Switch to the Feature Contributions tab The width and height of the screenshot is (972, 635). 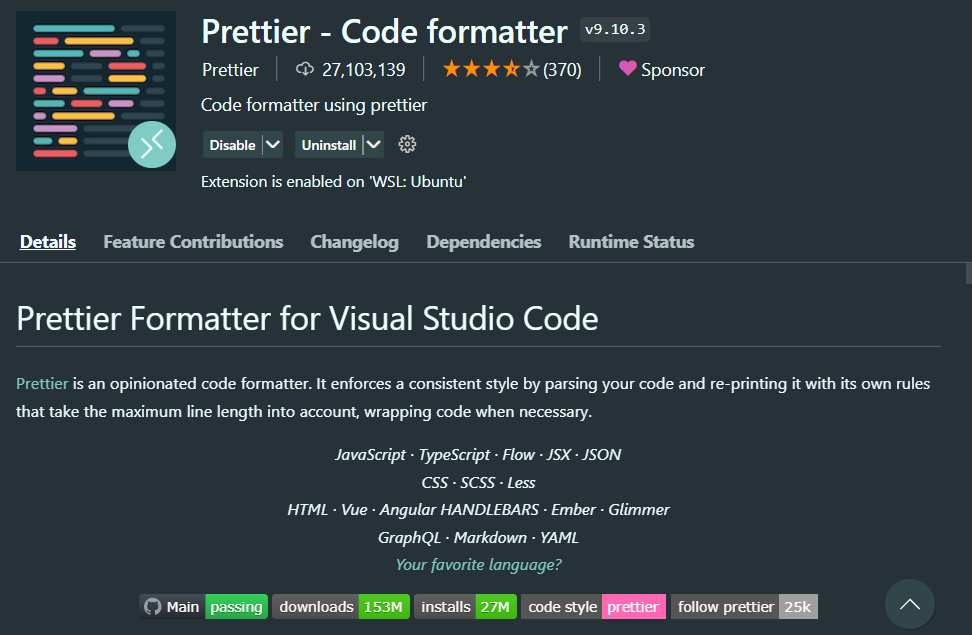(193, 242)
